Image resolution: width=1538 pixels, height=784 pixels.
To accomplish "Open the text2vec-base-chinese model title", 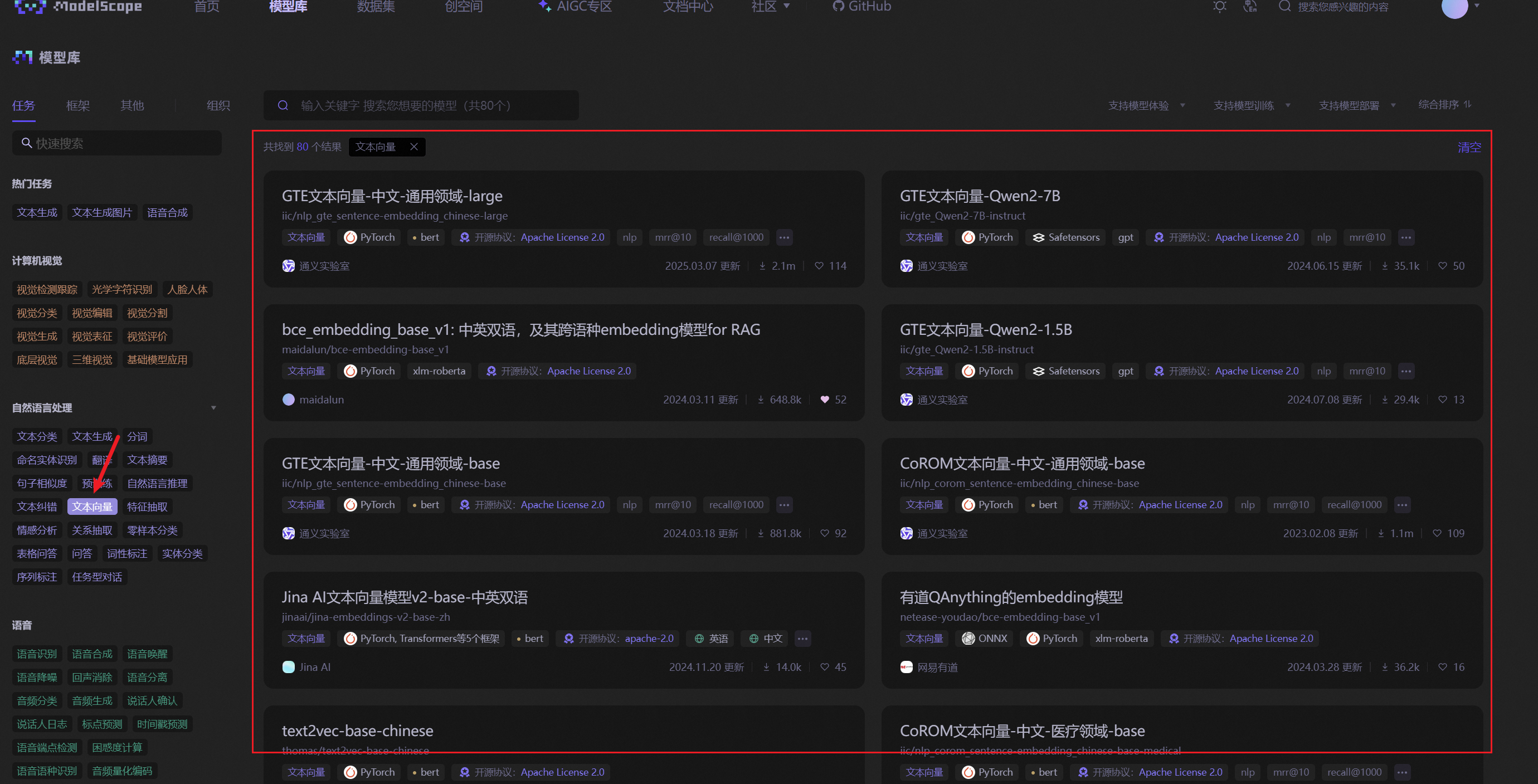I will click(358, 731).
